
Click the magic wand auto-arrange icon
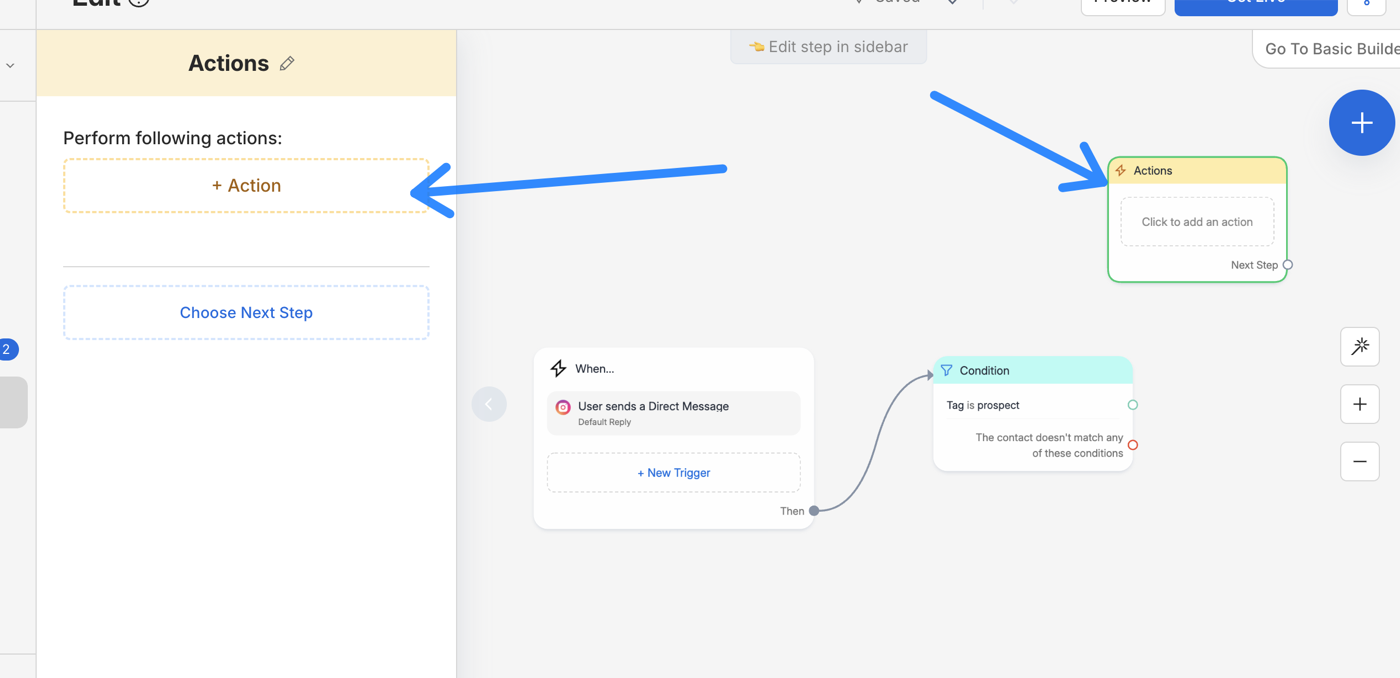[x=1360, y=347]
